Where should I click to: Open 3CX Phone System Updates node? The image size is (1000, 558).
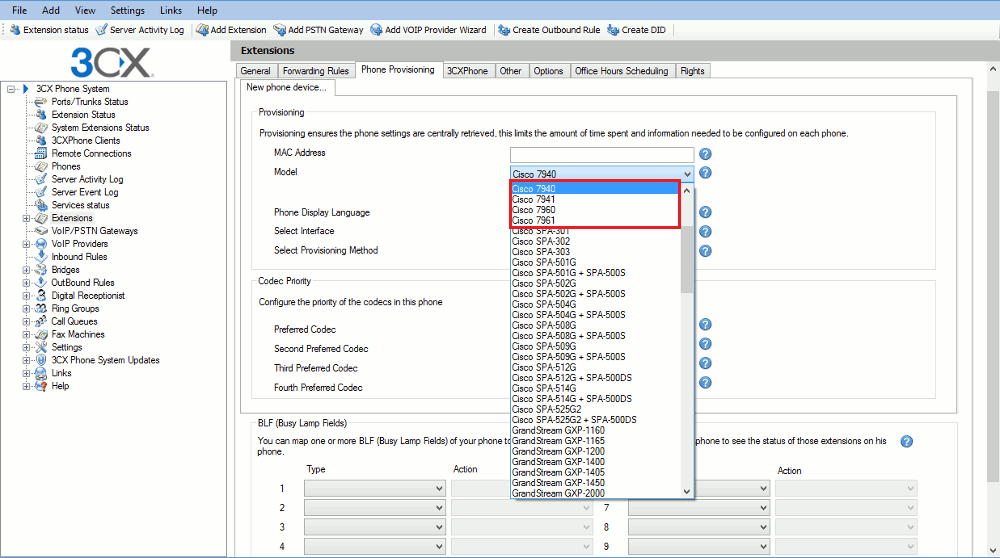coord(105,360)
